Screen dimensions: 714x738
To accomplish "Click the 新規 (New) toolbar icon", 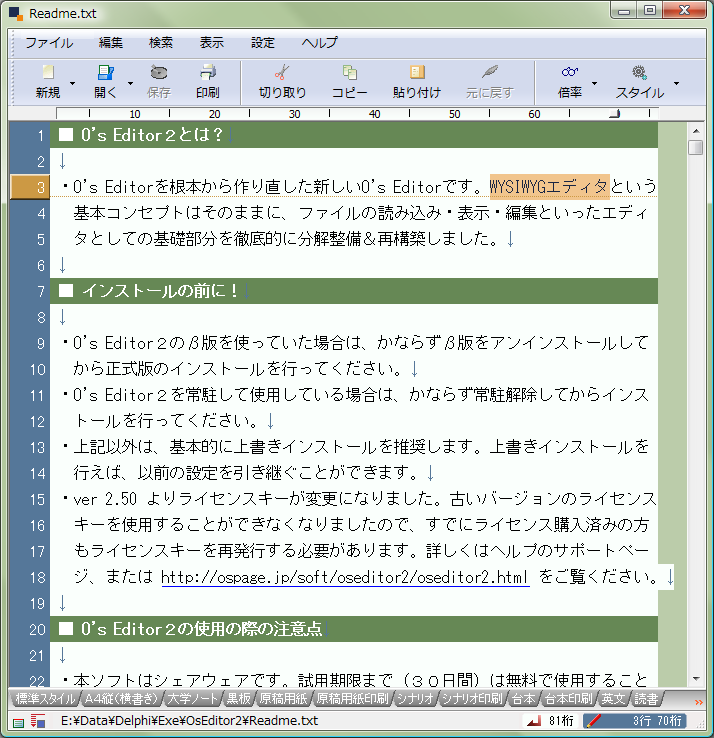I will 48,72.
